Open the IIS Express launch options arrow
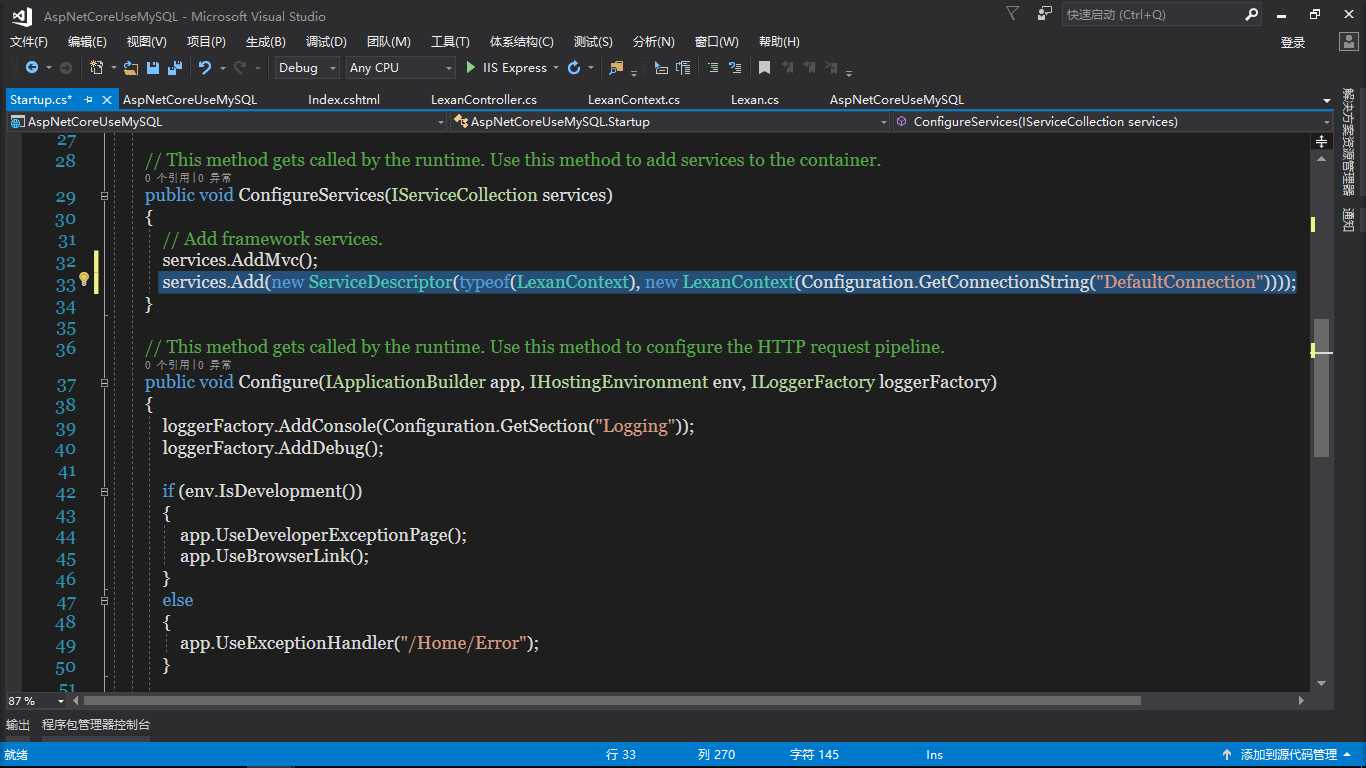Viewport: 1366px width, 768px height. (555, 68)
